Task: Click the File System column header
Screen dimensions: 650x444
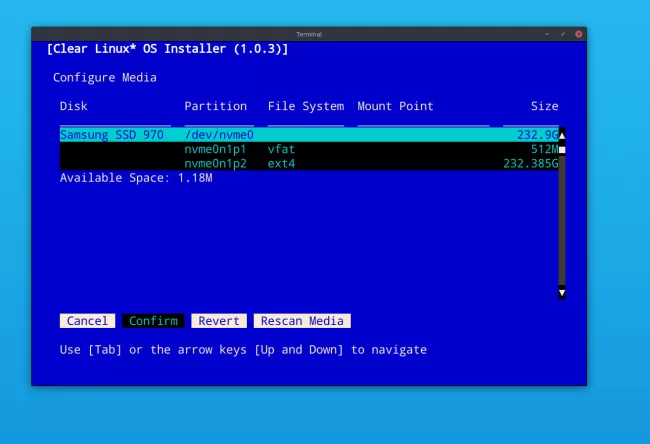Action: (x=305, y=106)
